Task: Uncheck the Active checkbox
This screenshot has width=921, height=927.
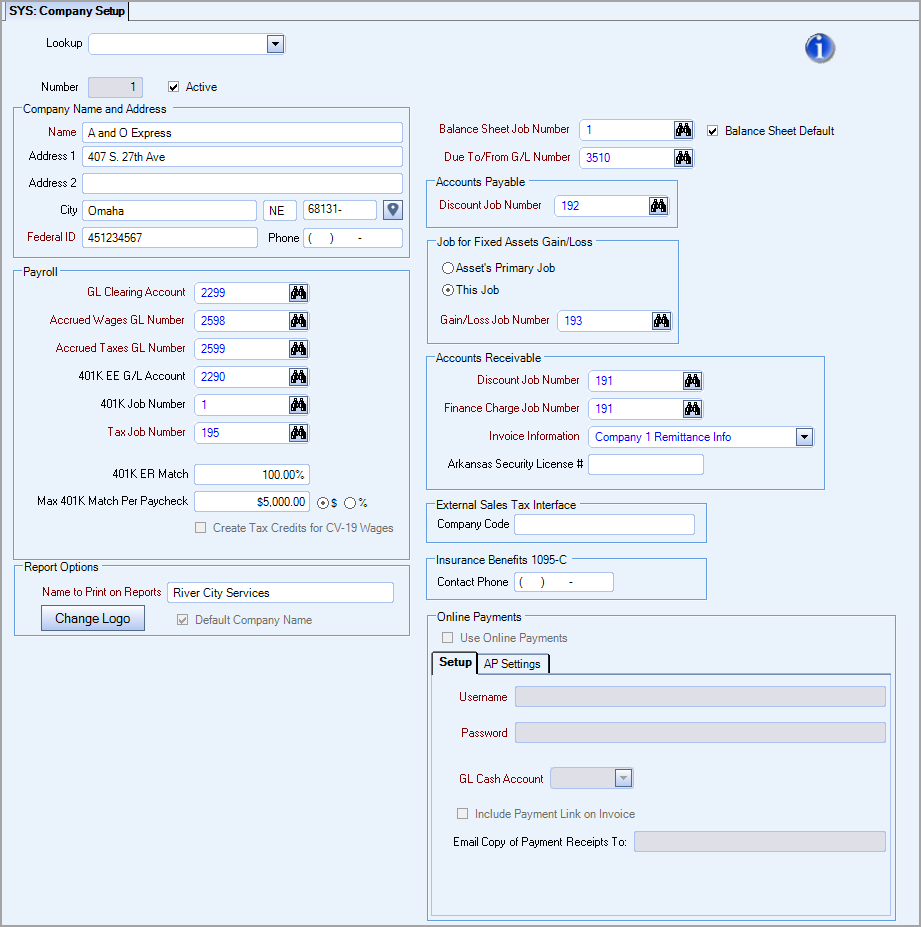Action: point(173,86)
